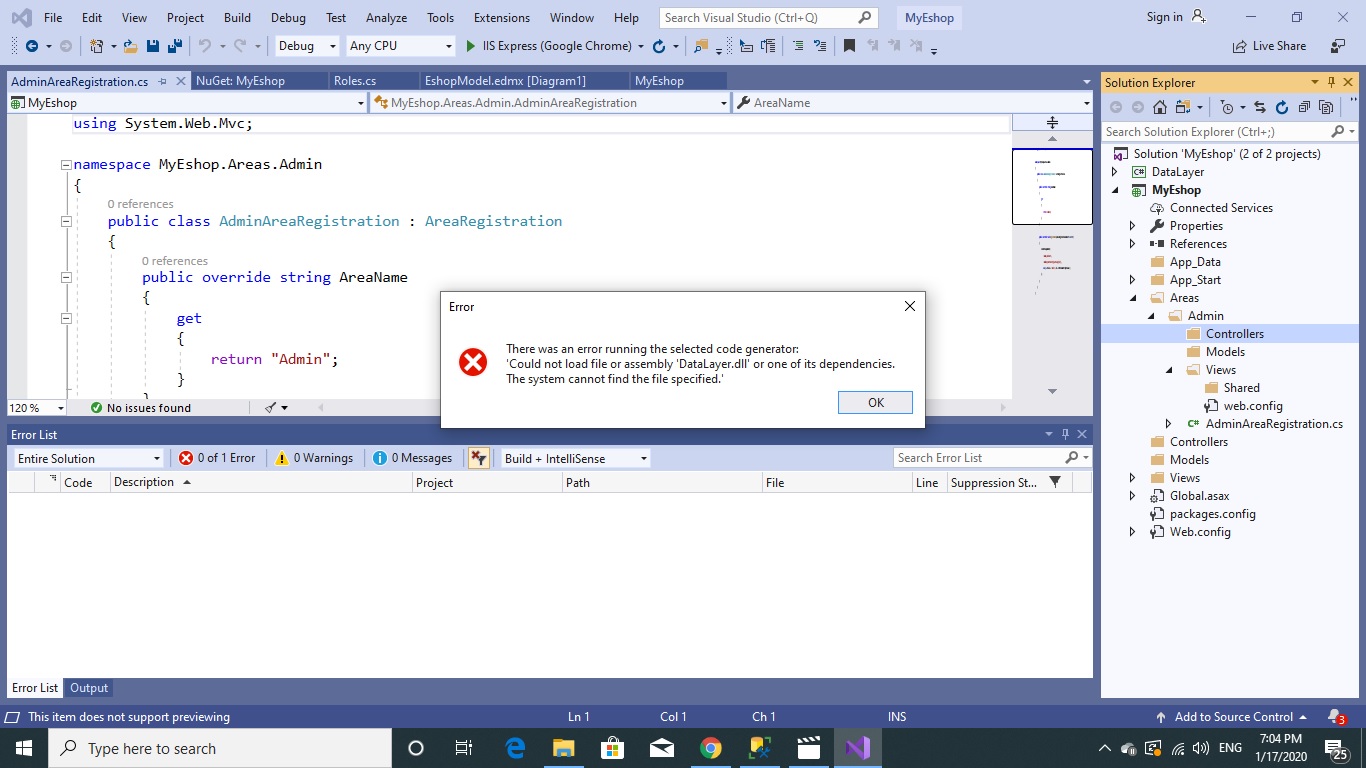The width and height of the screenshot is (1366, 768).
Task: Click the Home icon in Solution Explorer
Action: pos(1160,107)
